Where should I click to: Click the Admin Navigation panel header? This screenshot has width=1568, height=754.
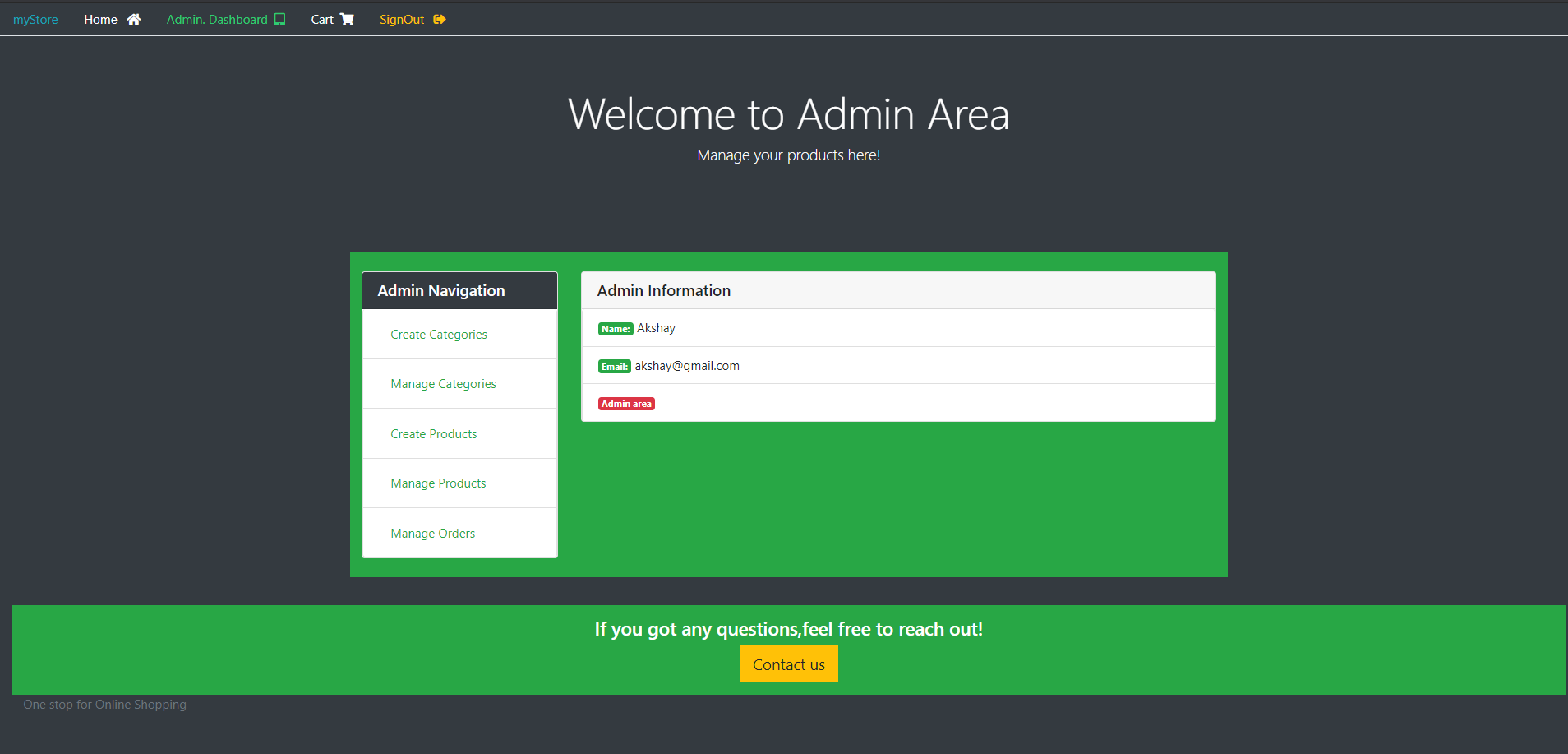(x=440, y=290)
